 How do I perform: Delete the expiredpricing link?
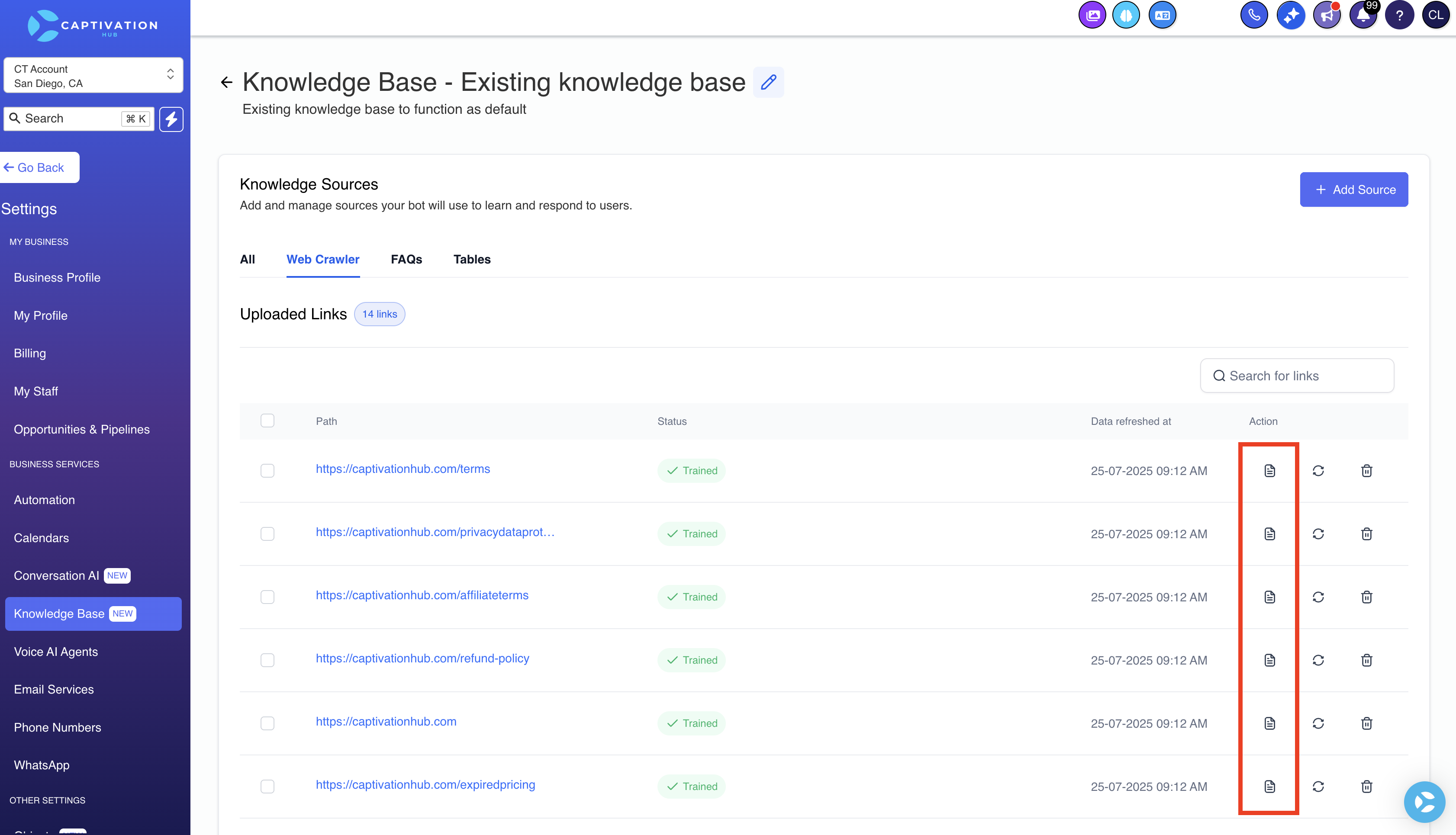click(1366, 786)
